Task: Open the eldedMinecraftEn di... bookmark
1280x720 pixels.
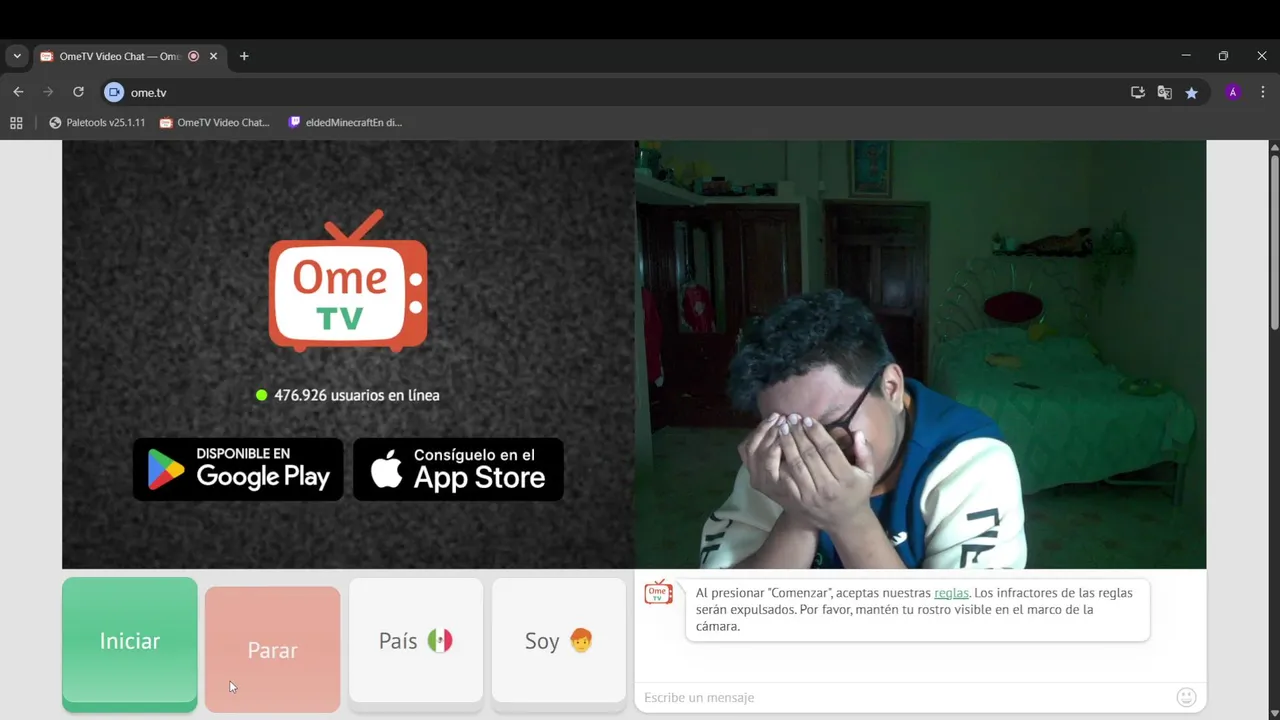Action: 345,122
